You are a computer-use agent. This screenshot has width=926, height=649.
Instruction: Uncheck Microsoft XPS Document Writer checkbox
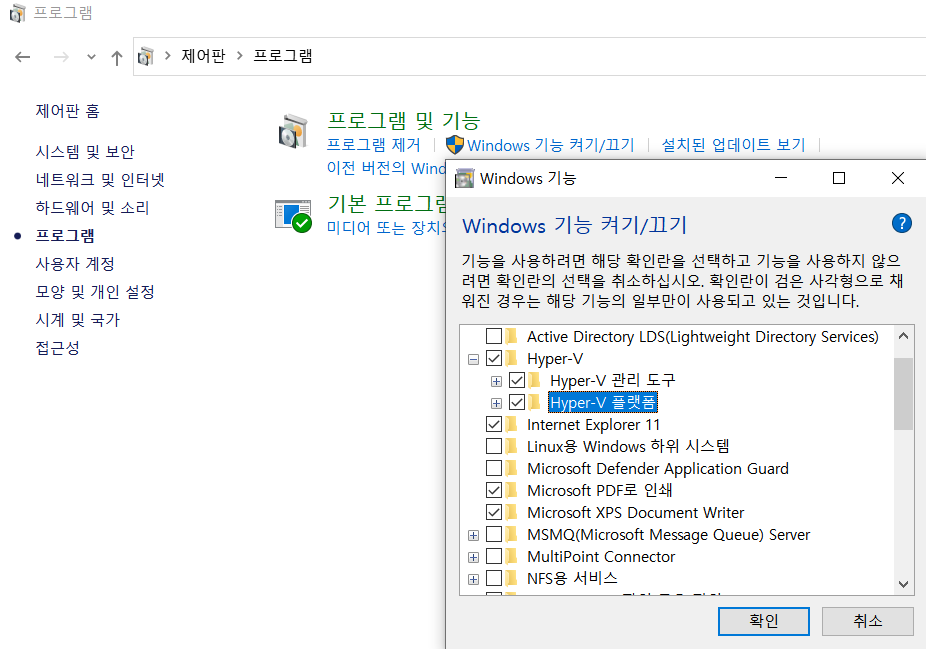point(494,512)
